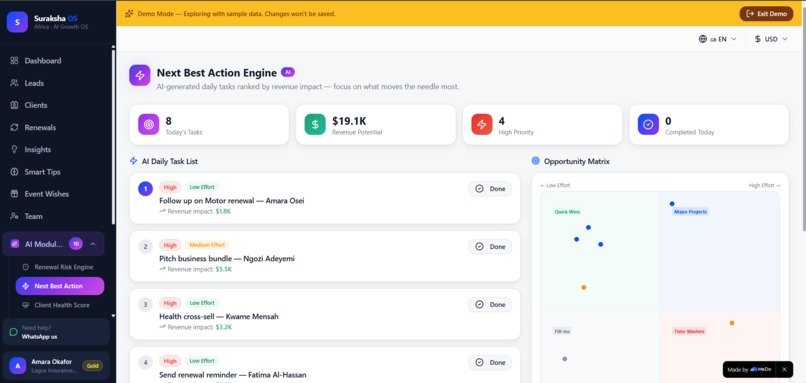806x383 pixels.
Task: Click the Completed Today check icon
Action: pyautogui.click(x=648, y=124)
